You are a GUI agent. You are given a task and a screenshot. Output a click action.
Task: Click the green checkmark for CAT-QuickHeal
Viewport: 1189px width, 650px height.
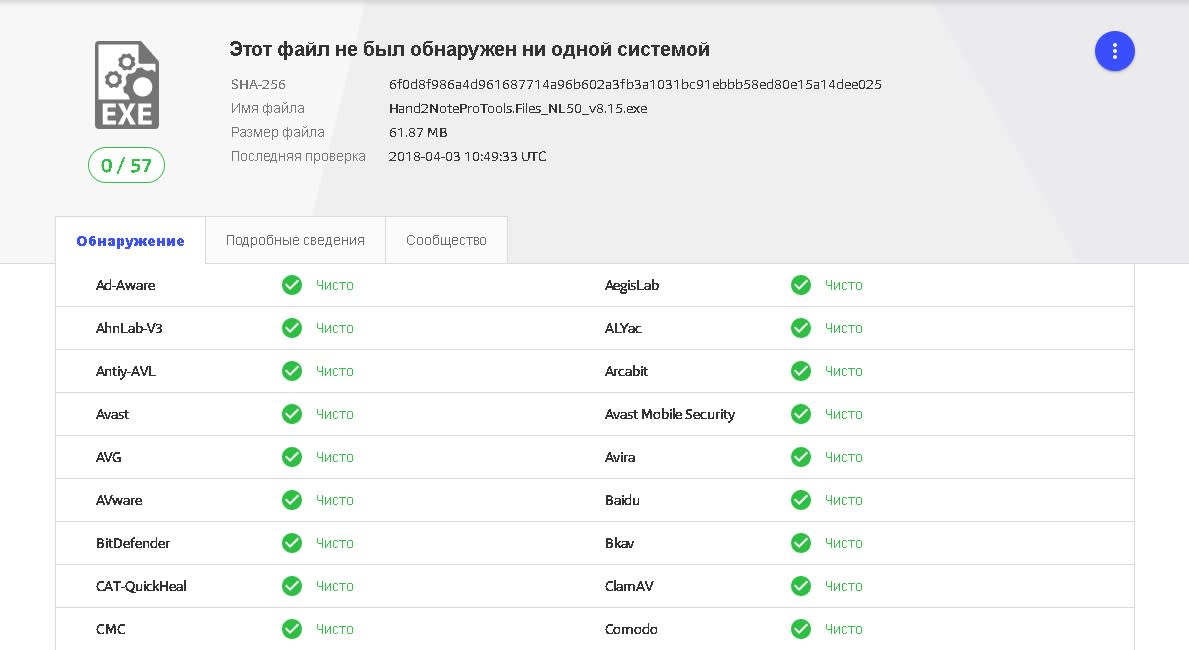point(292,586)
